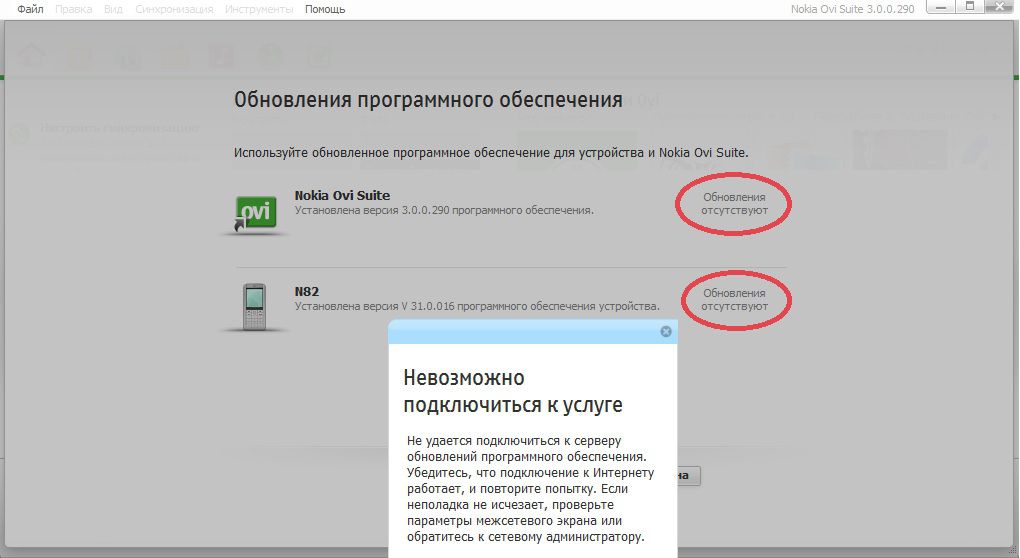
Task: Click the V 31.0.016 device version text
Action: click(477, 306)
